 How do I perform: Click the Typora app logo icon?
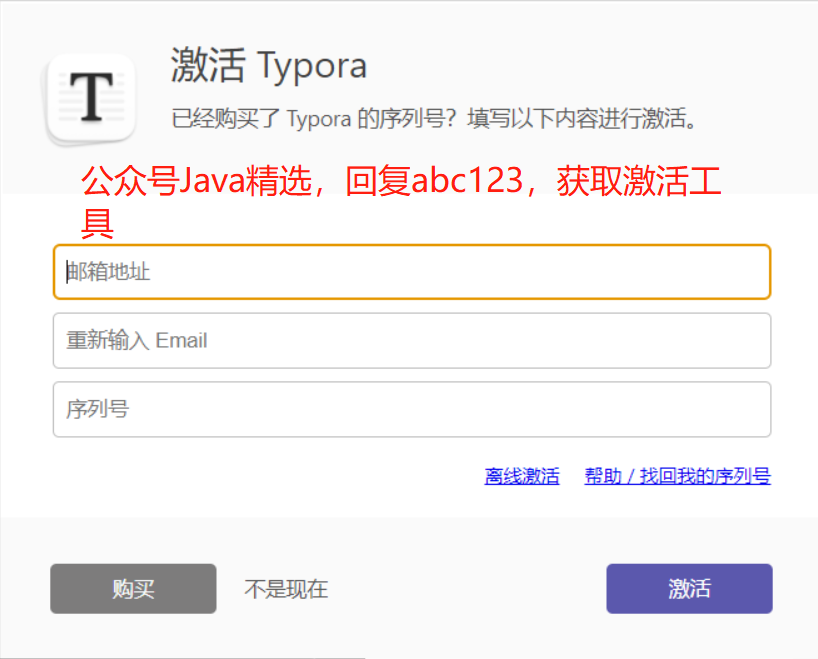[x=91, y=99]
